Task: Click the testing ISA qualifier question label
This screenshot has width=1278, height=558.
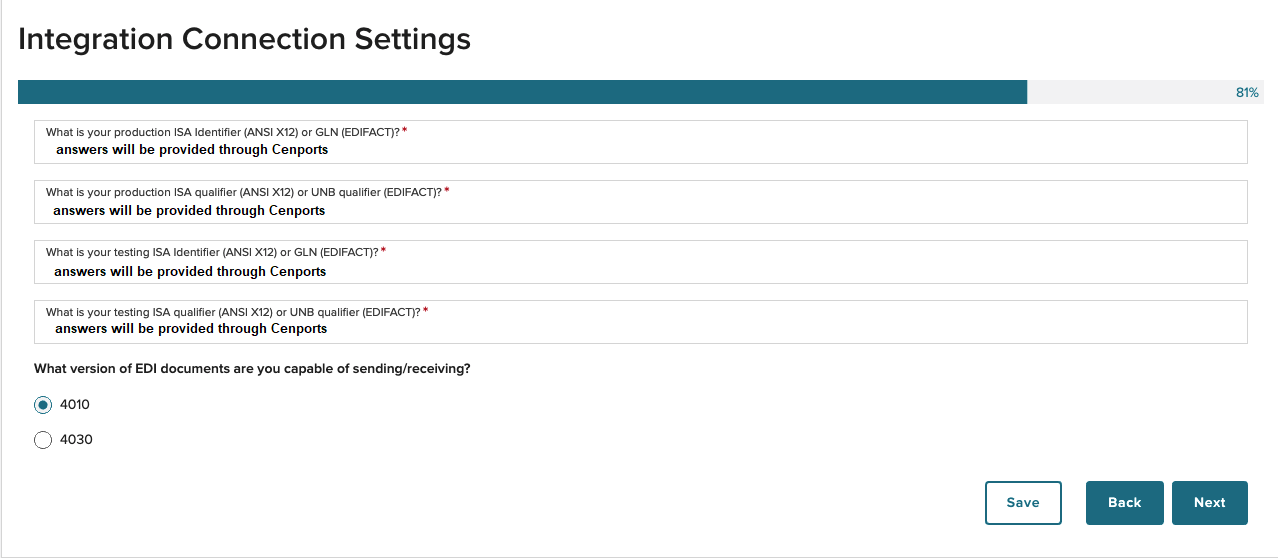Action: pyautogui.click(x=233, y=312)
